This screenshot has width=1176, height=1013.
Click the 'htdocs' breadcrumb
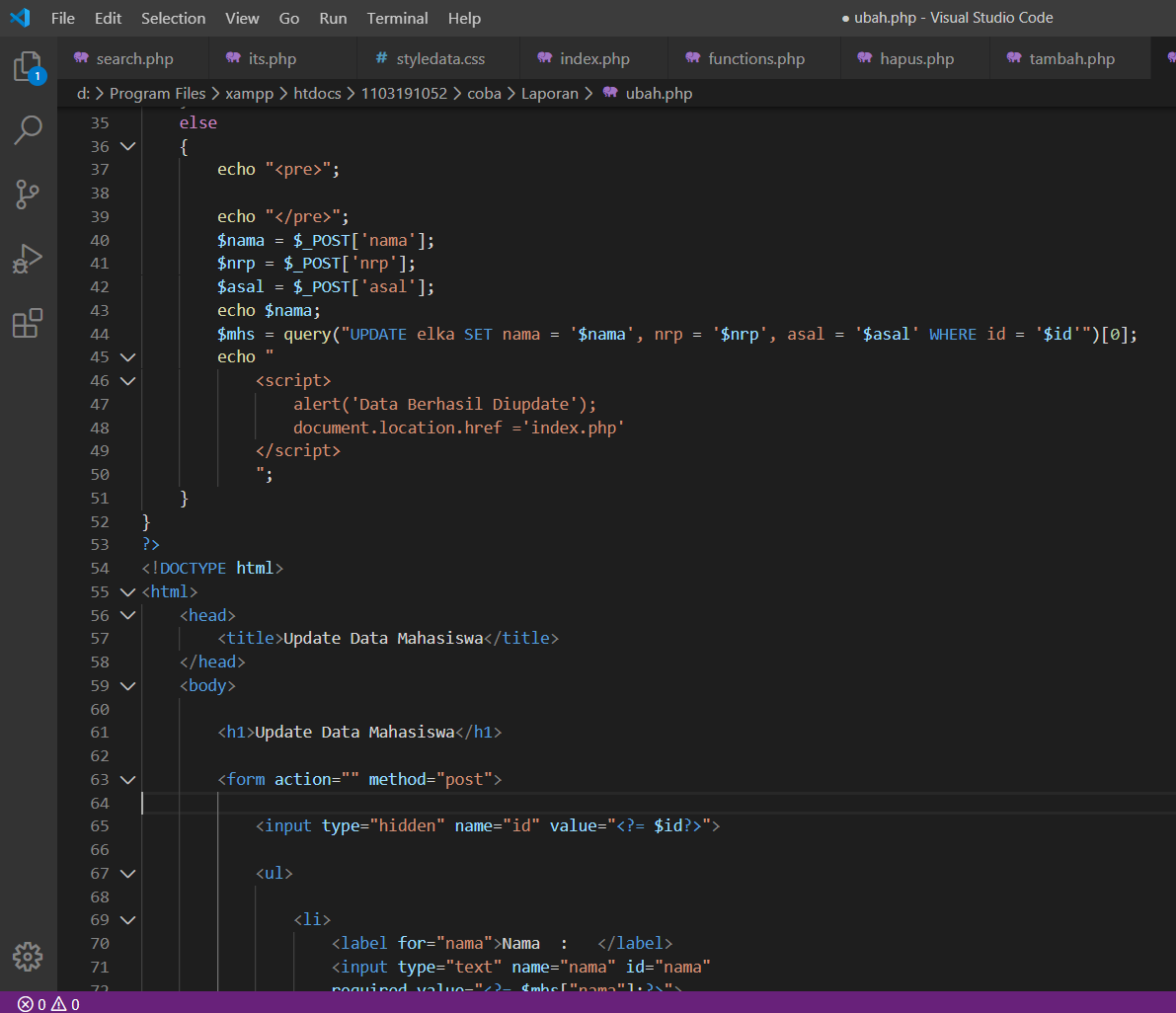[x=317, y=93]
